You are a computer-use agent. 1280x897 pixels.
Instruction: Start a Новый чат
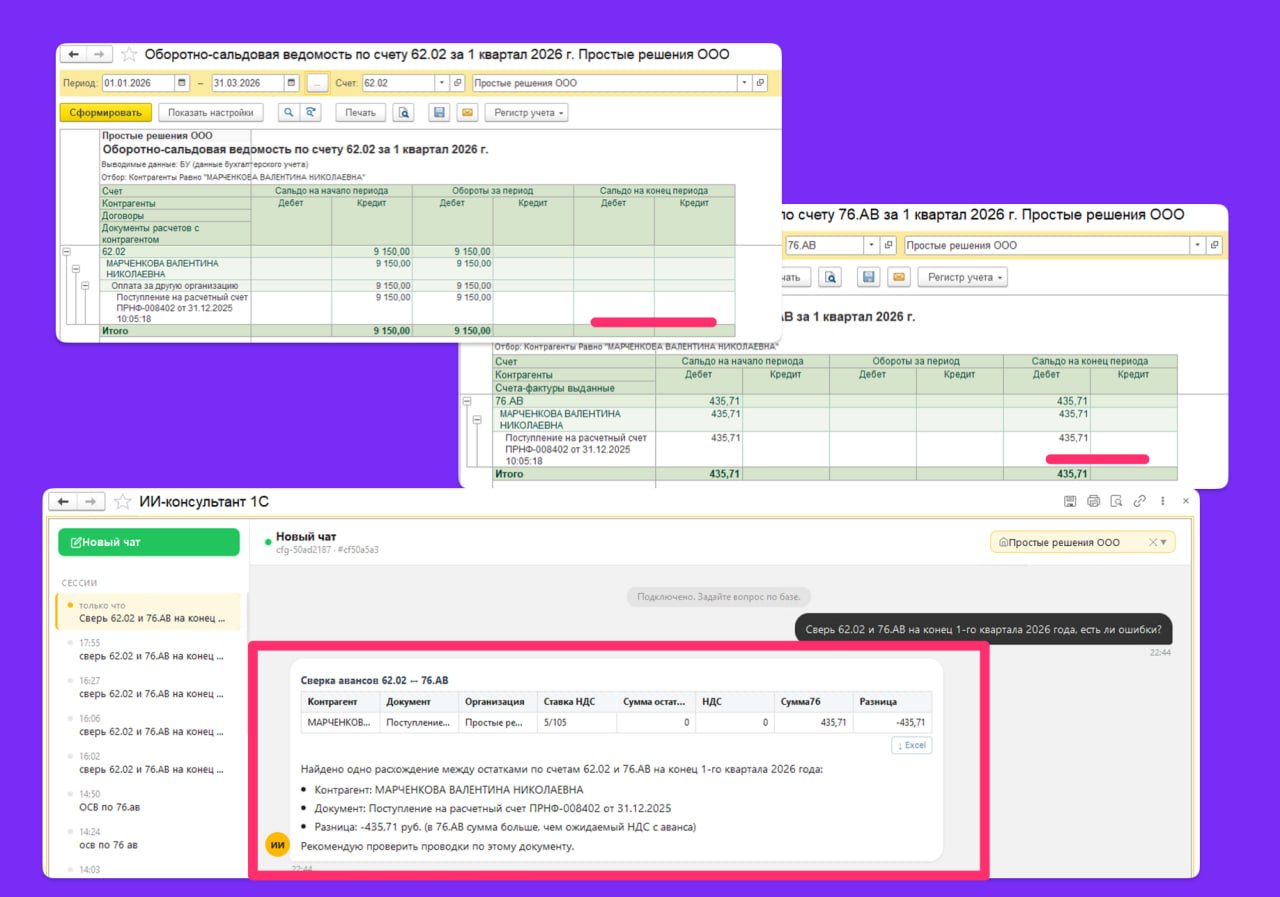click(x=149, y=542)
